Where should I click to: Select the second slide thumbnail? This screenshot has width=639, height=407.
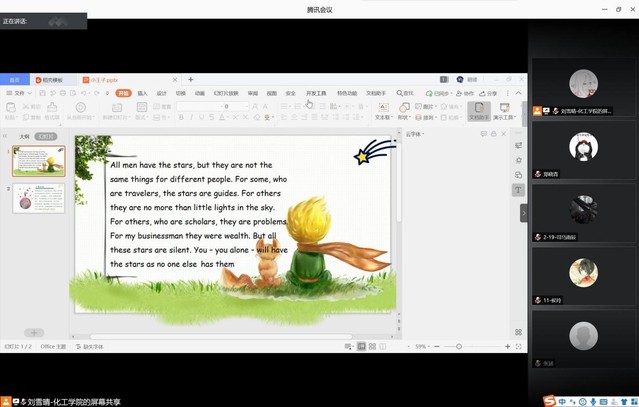[39, 198]
